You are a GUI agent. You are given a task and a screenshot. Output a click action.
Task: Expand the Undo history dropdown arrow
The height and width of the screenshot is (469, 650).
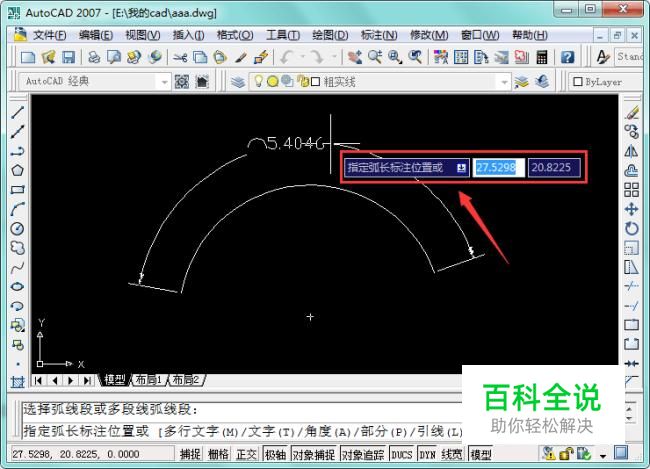point(303,57)
